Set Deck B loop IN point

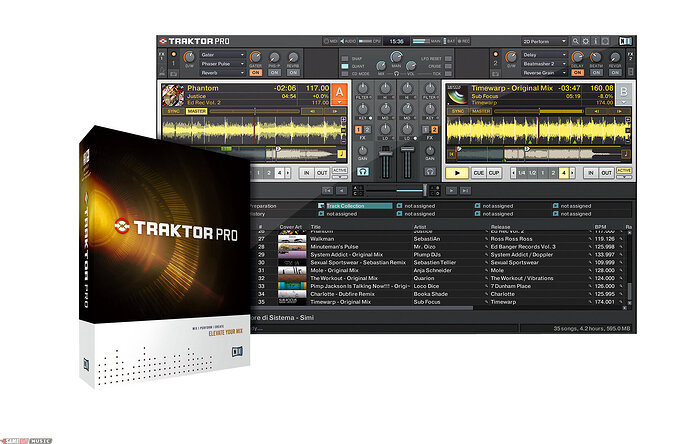(x=591, y=173)
